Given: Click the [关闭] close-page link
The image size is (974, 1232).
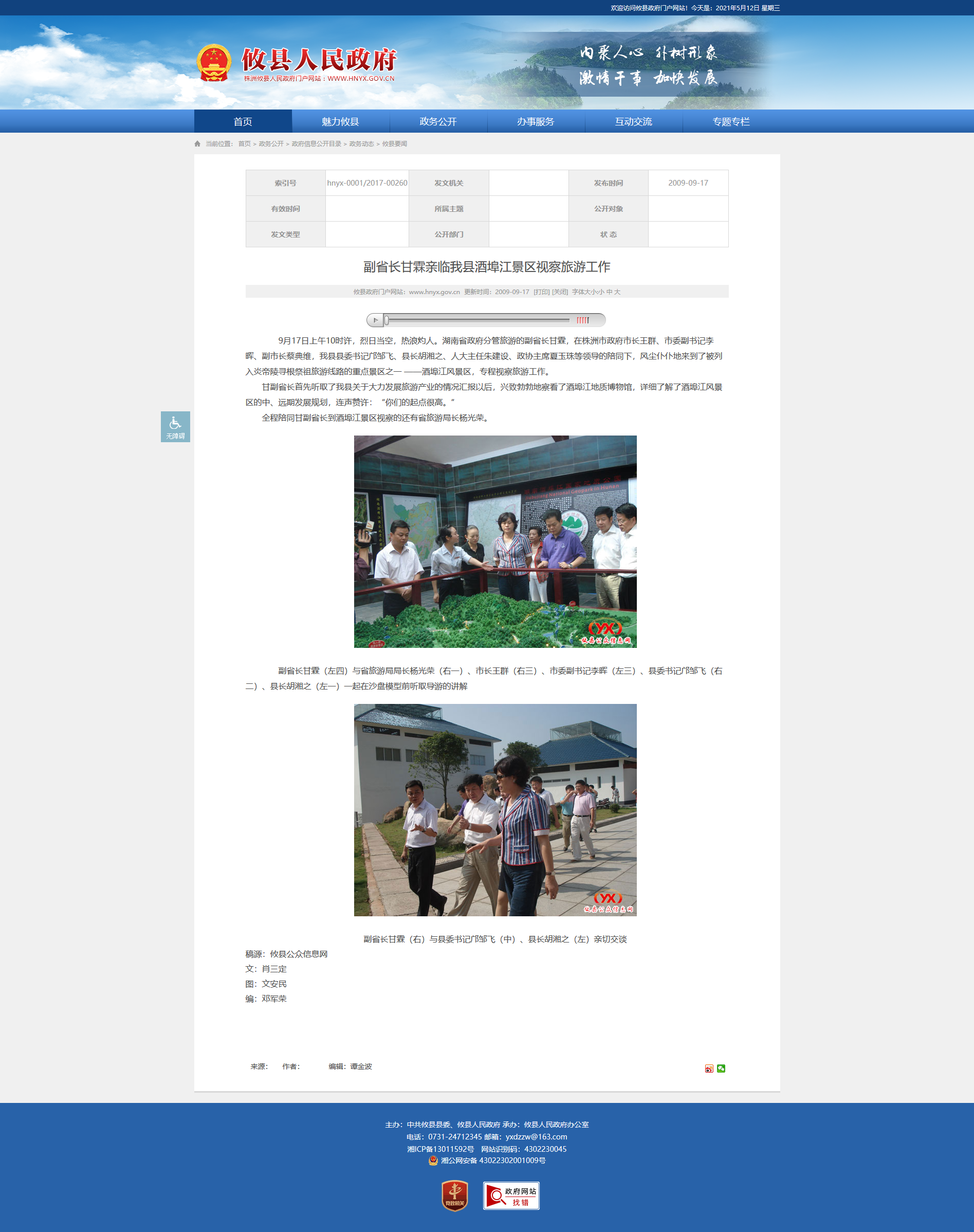Looking at the screenshot, I should pyautogui.click(x=559, y=292).
